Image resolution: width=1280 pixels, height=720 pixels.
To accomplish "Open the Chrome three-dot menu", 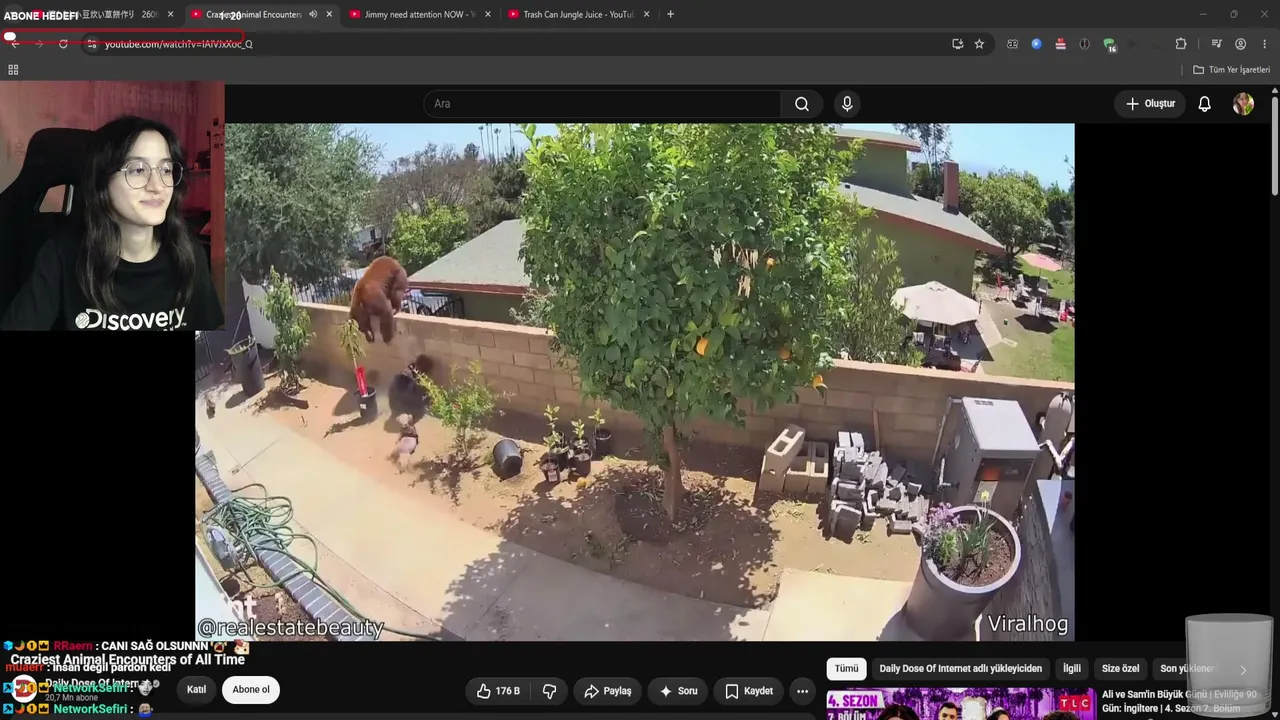I will click(1265, 44).
